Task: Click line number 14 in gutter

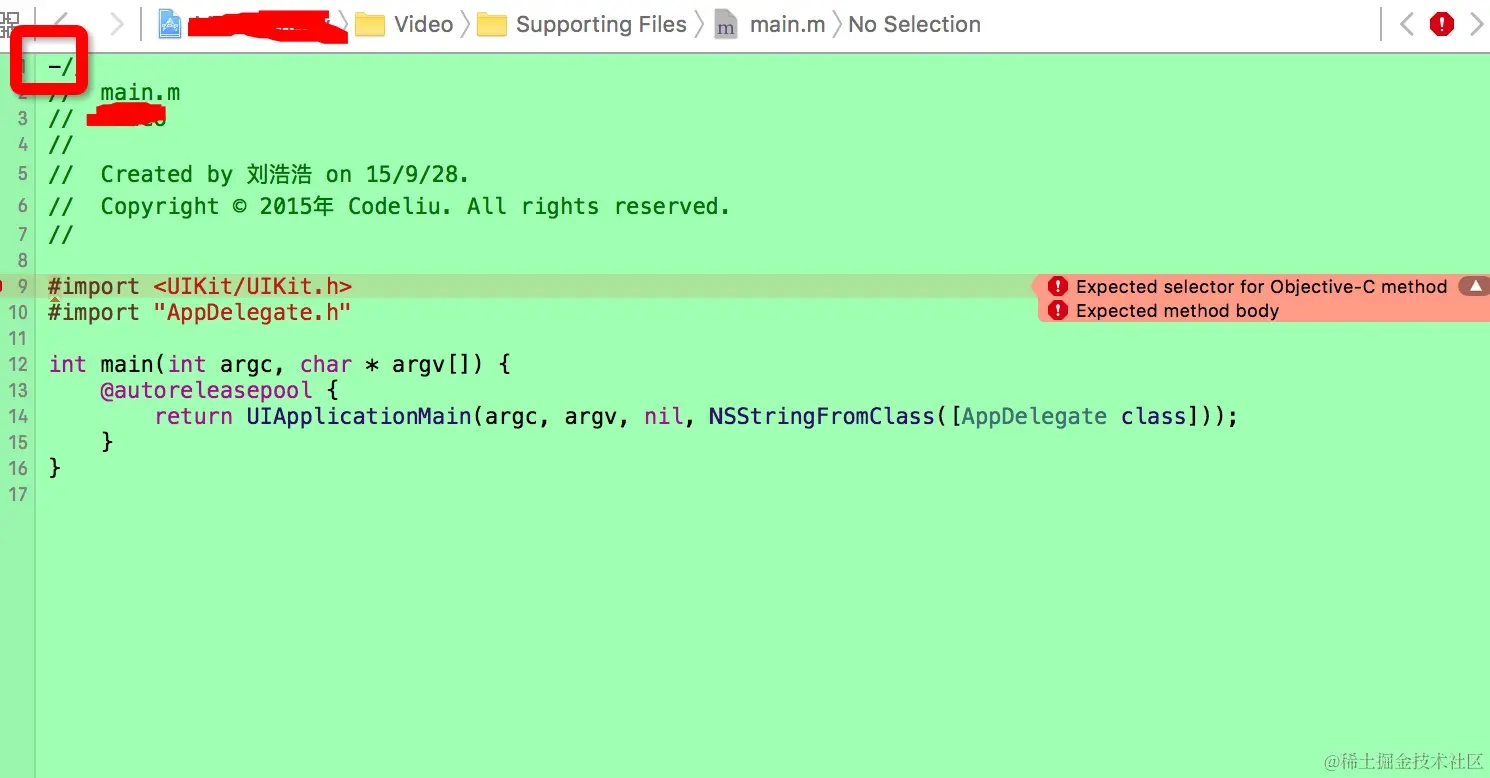Action: pyautogui.click(x=18, y=416)
